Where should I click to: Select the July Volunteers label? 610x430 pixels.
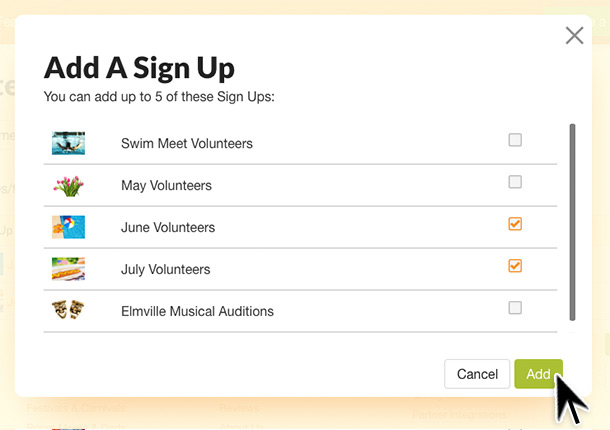(166, 269)
